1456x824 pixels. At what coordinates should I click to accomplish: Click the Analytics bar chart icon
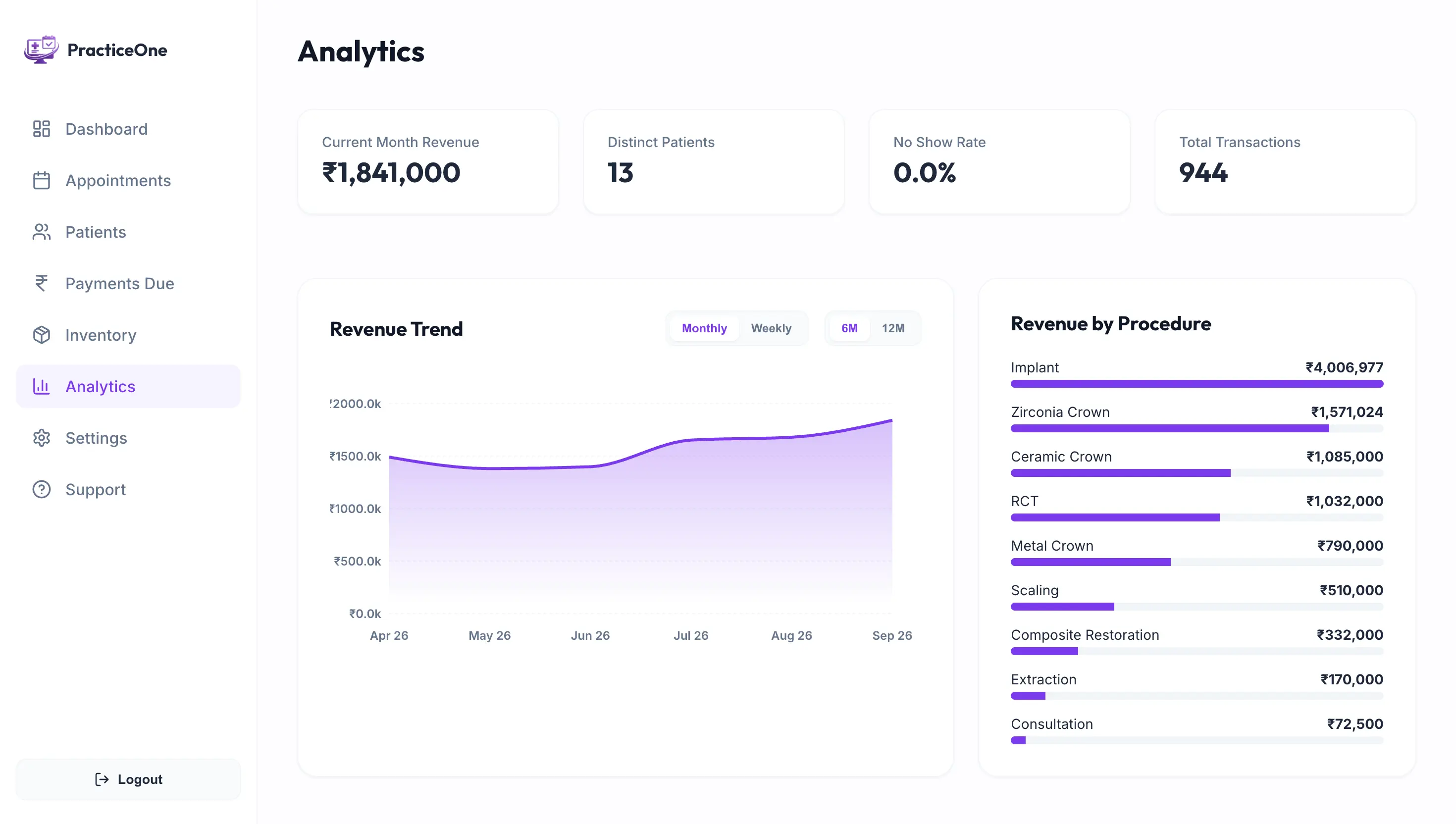point(41,387)
